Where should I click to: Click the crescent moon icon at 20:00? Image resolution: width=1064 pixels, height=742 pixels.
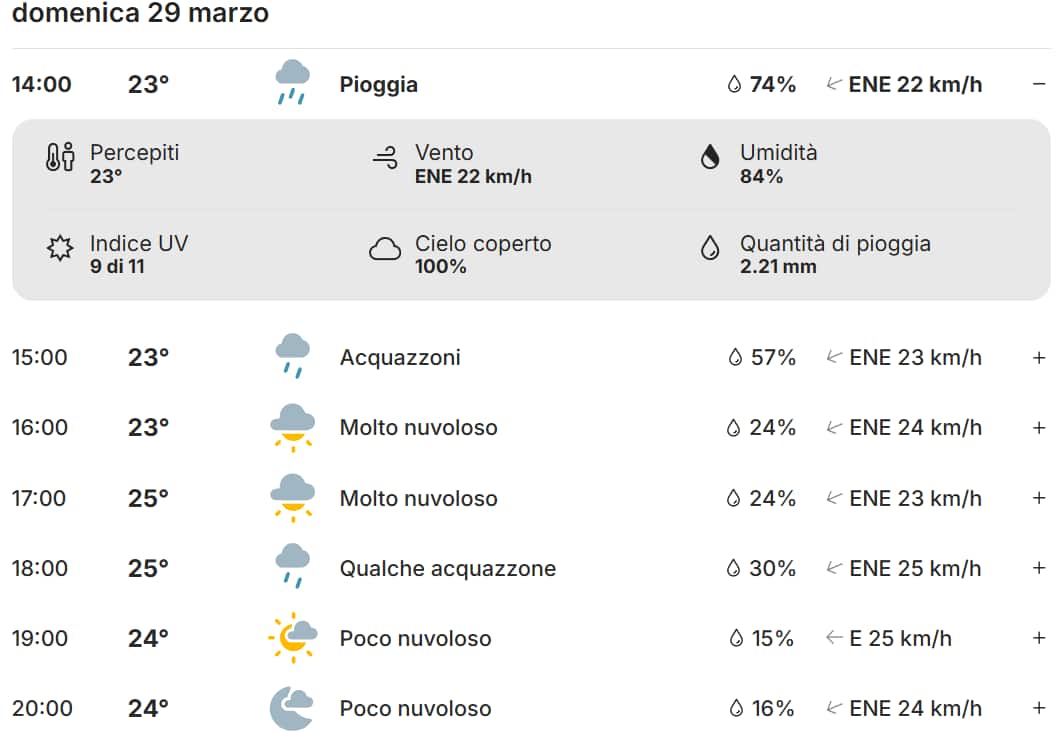click(291, 705)
